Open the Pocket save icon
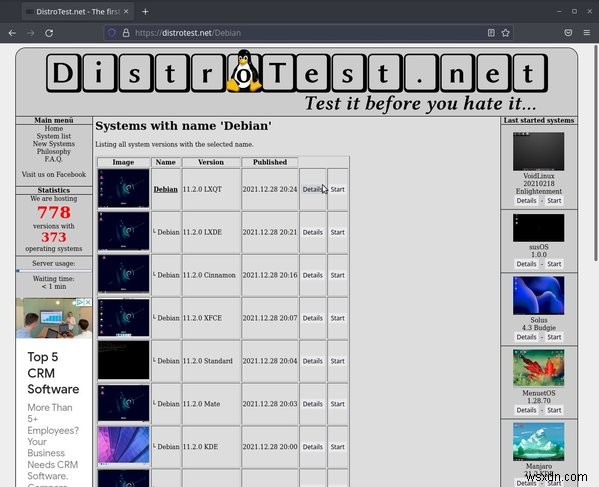The height and width of the screenshot is (487, 599). 568,33
